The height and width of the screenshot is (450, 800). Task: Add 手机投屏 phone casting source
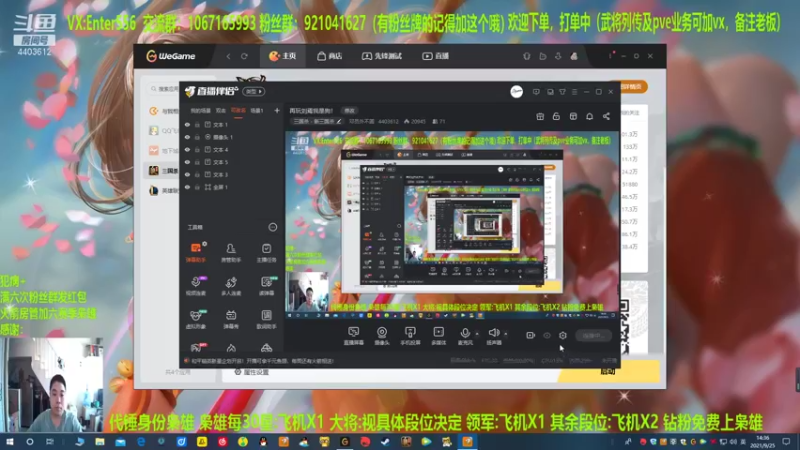point(410,336)
